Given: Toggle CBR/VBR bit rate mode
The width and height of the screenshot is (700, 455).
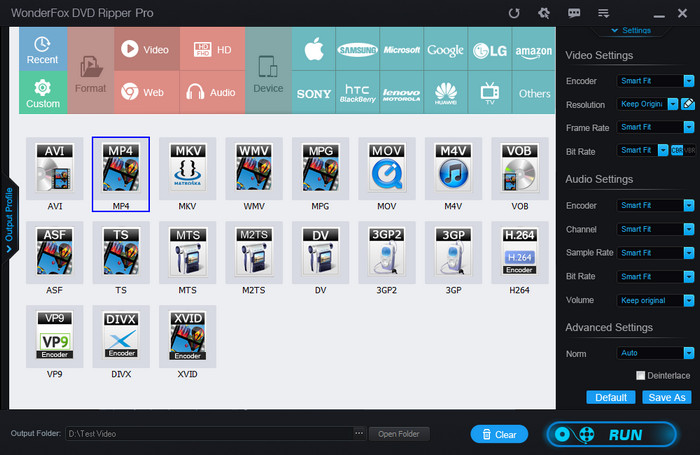Looking at the screenshot, I should coord(683,150).
